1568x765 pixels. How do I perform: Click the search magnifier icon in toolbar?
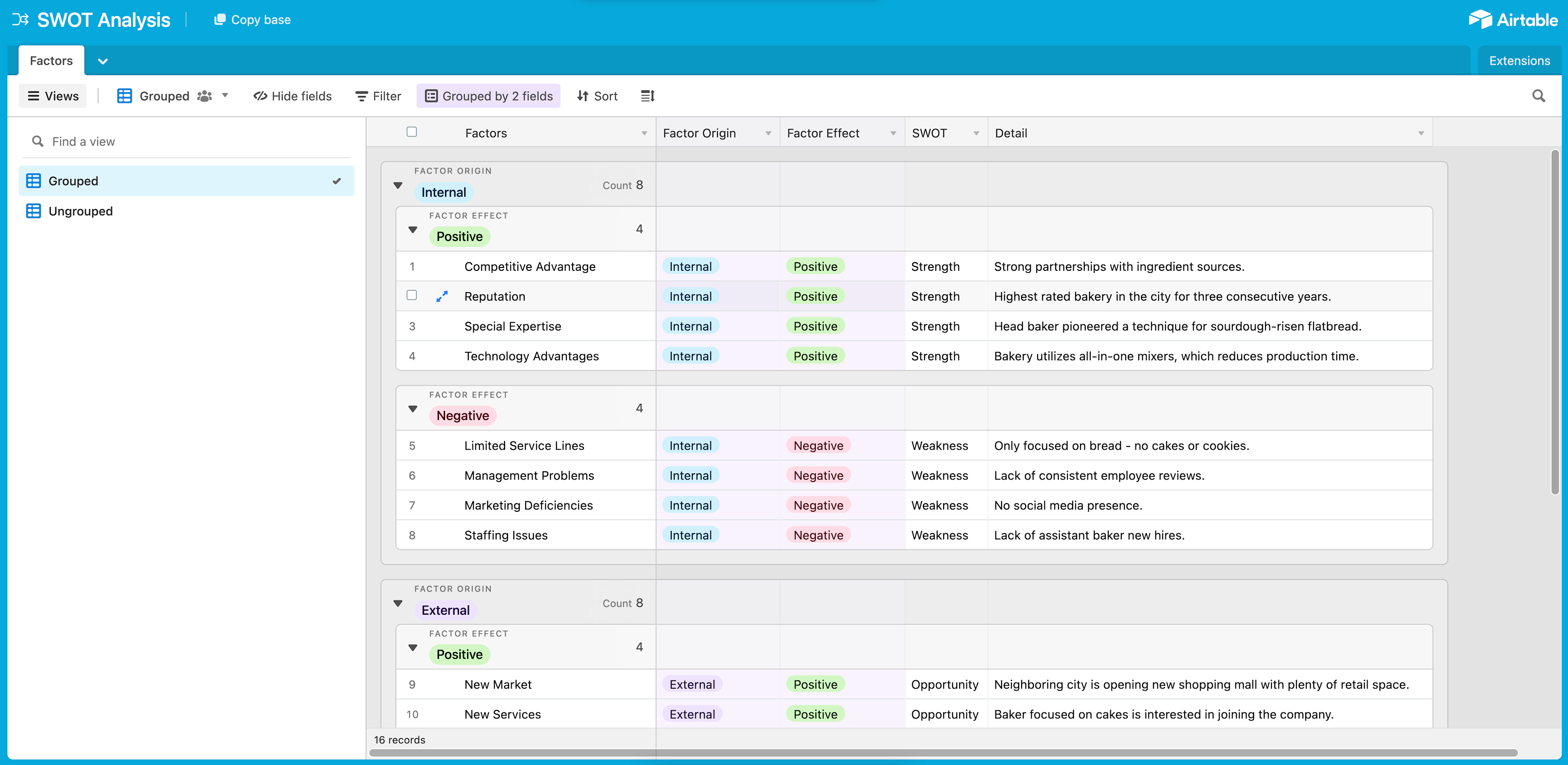[x=1538, y=96]
